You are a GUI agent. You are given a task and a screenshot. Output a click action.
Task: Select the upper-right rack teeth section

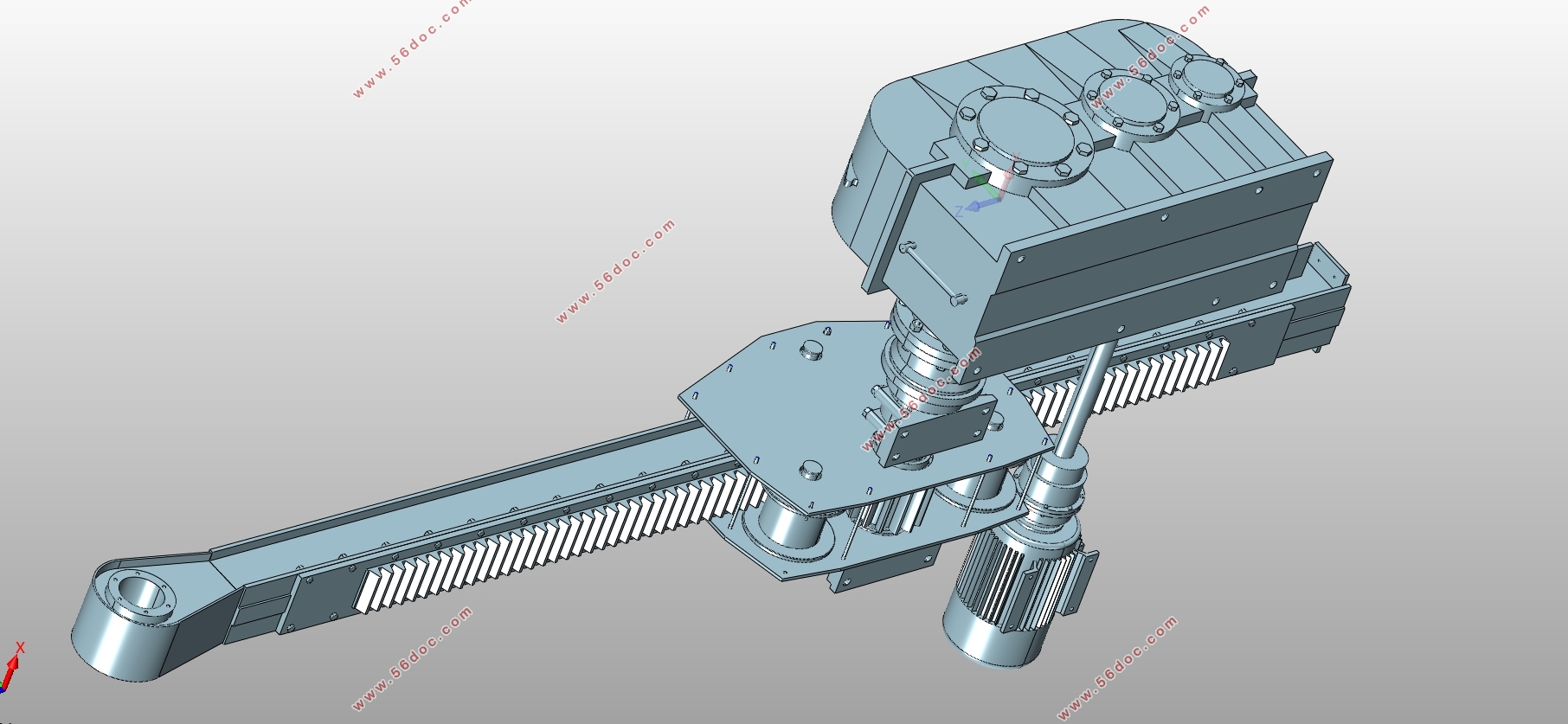[1129, 381]
